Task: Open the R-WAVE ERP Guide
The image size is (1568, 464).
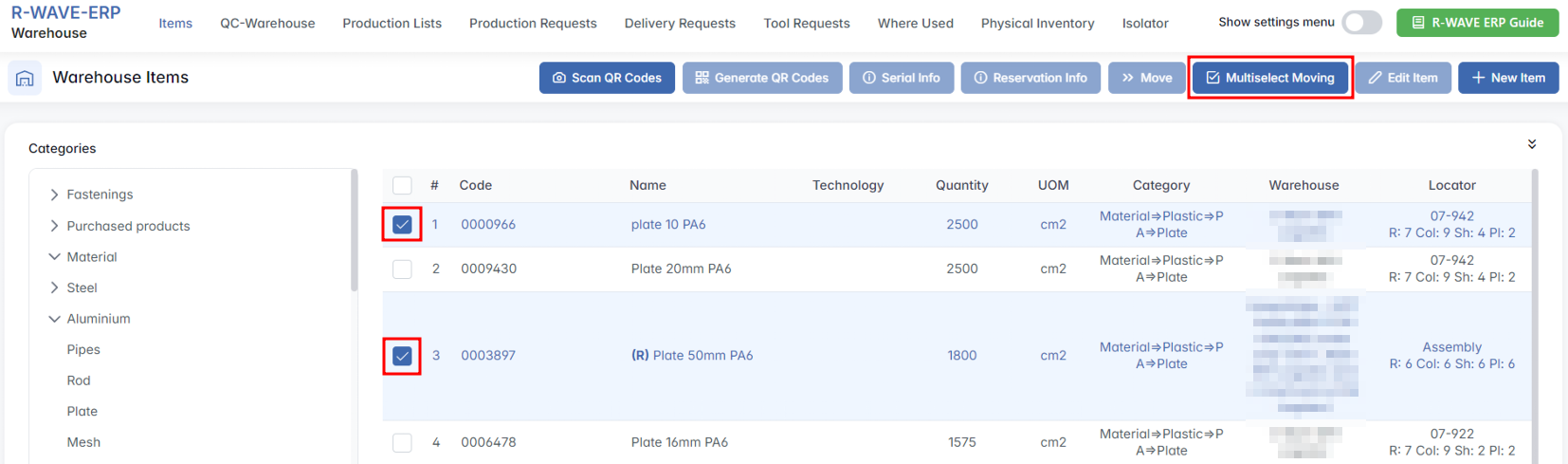Action: (1477, 23)
